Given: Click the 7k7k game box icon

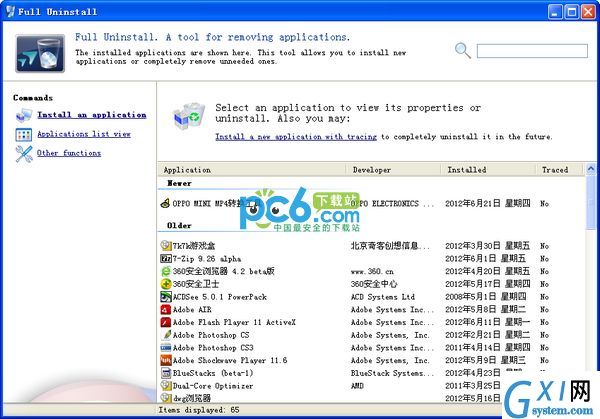Looking at the screenshot, I should pyautogui.click(x=165, y=245).
